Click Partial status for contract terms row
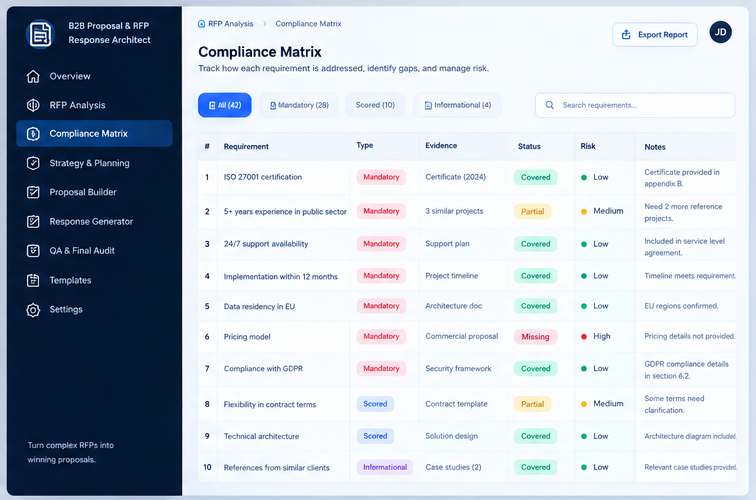This screenshot has height=500, width=756. 532,404
